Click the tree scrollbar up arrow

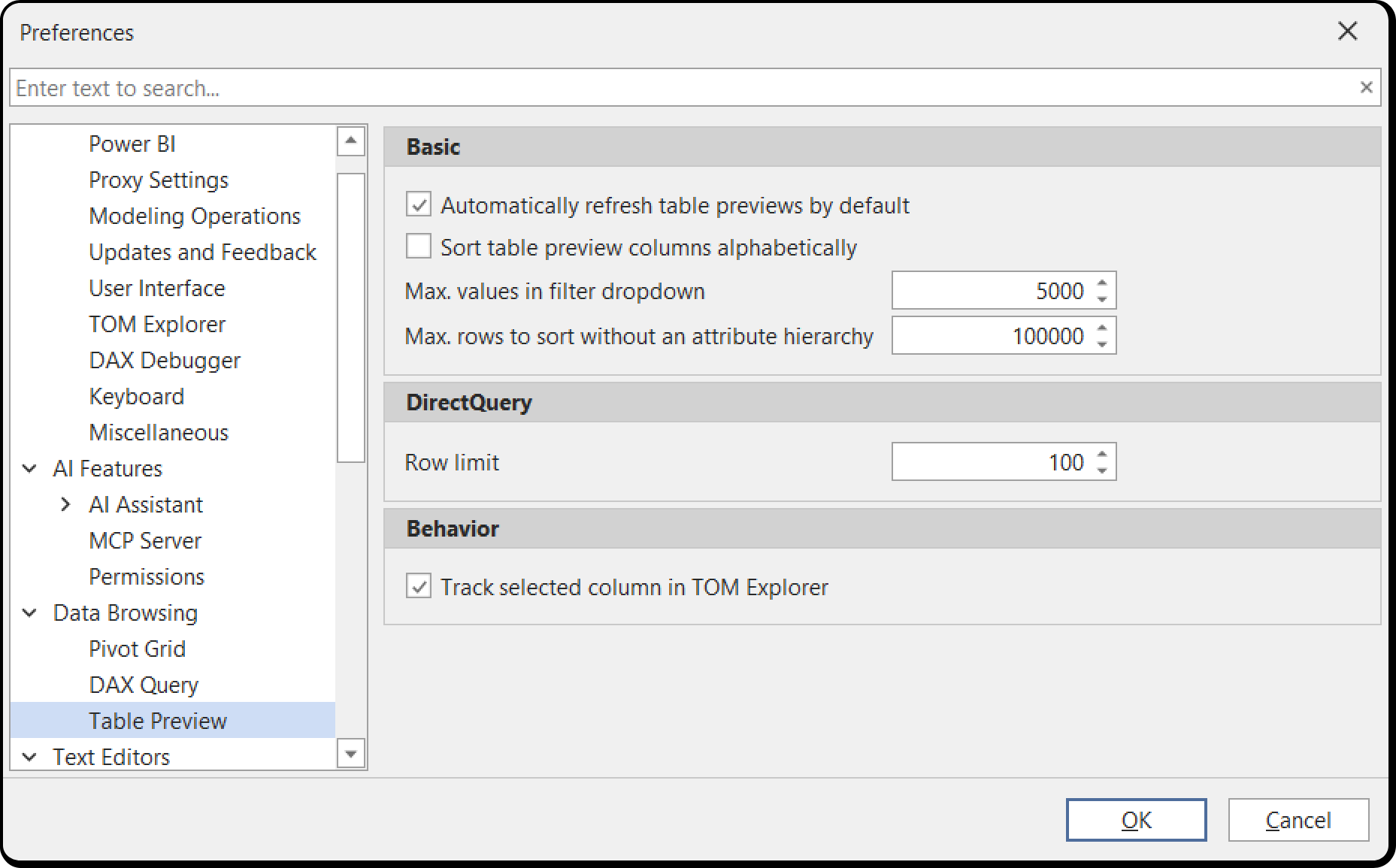[x=351, y=141]
